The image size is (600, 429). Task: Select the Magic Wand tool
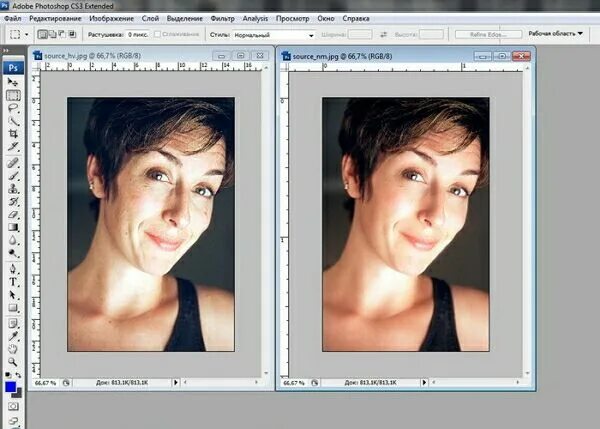click(x=13, y=121)
